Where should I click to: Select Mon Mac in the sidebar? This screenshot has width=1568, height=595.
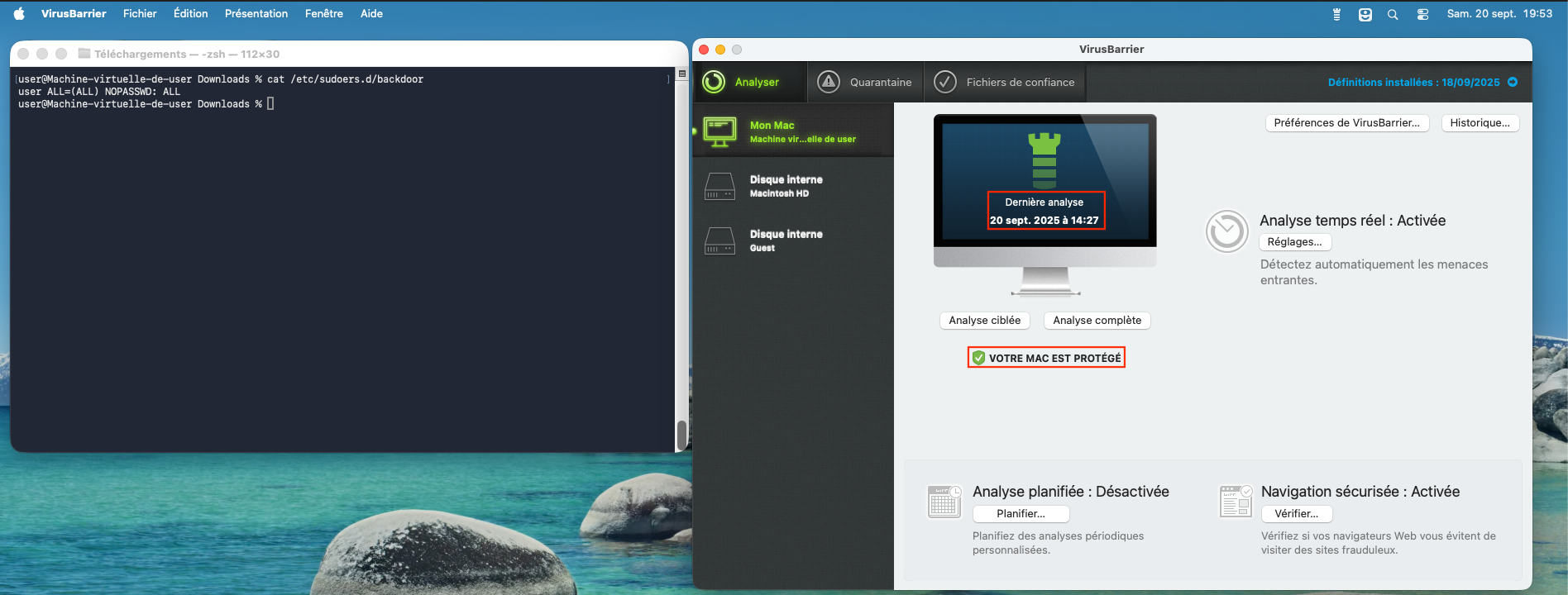tap(792, 131)
